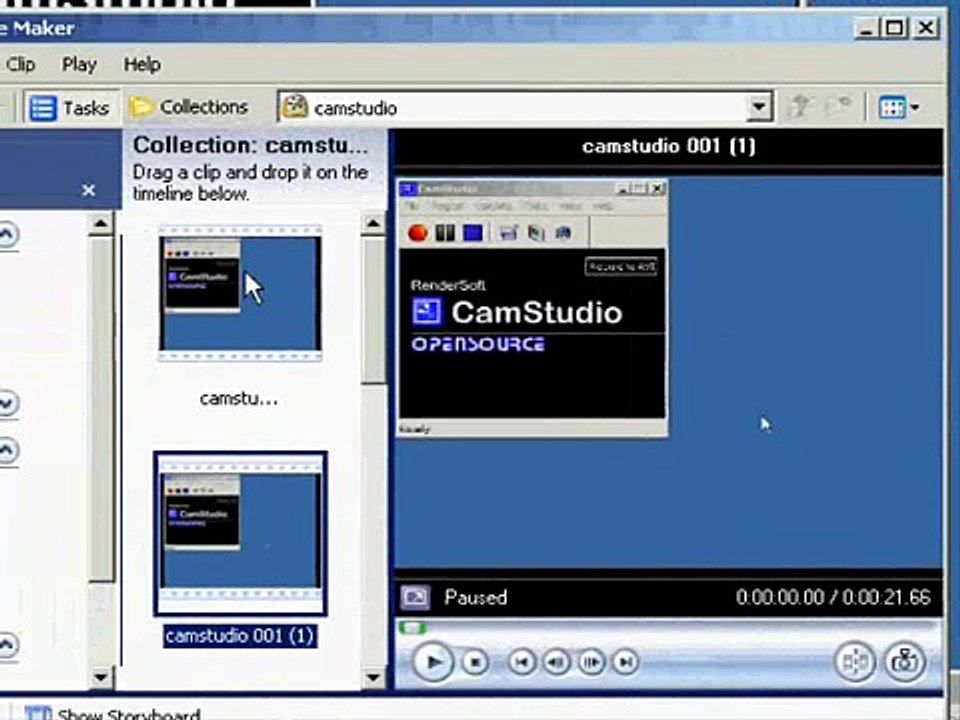Click the Previous Frame button
Image resolution: width=960 pixels, height=720 pixels.
(x=556, y=662)
